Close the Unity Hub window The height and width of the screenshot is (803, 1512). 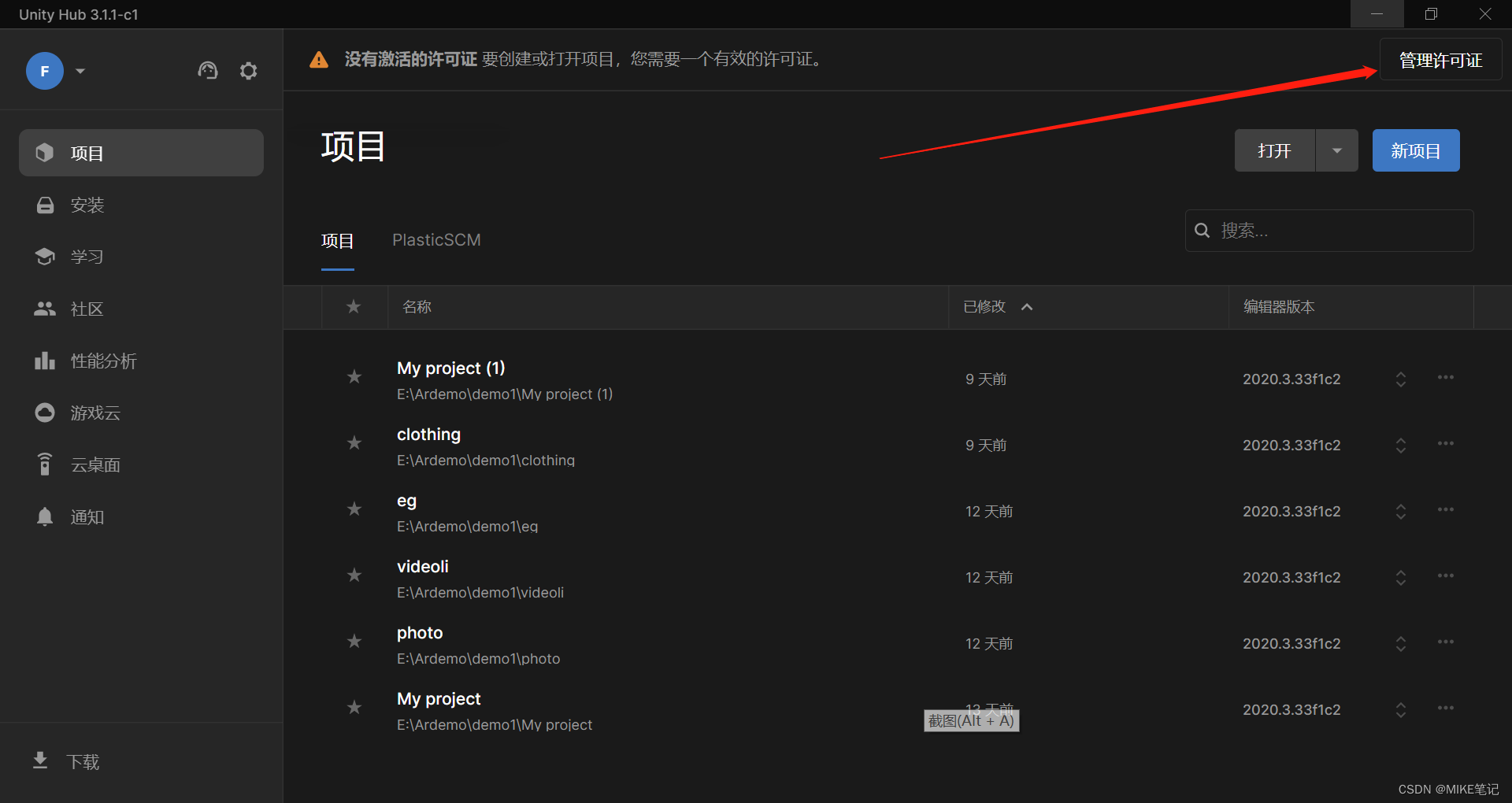coord(1485,14)
